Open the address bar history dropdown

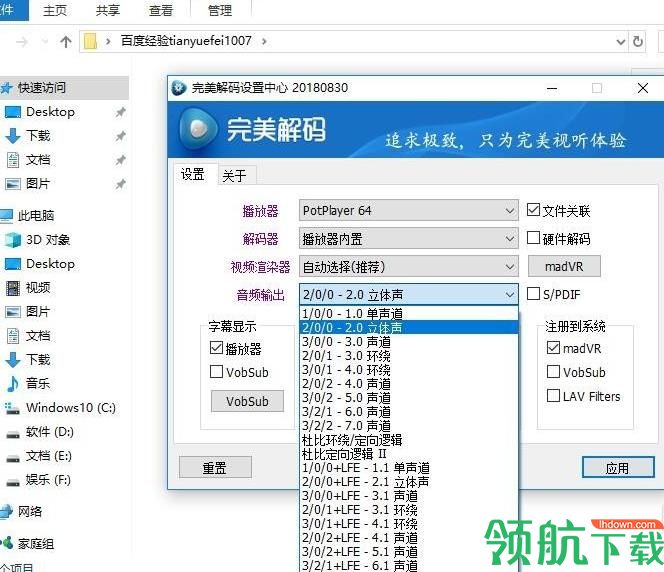(620, 41)
